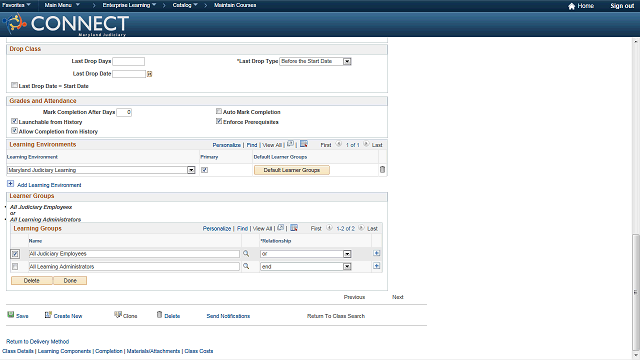Uncheck the All Judiciary Employees row checkbox
Image resolution: width=640 pixels, height=360 pixels.
pyautogui.click(x=15, y=254)
